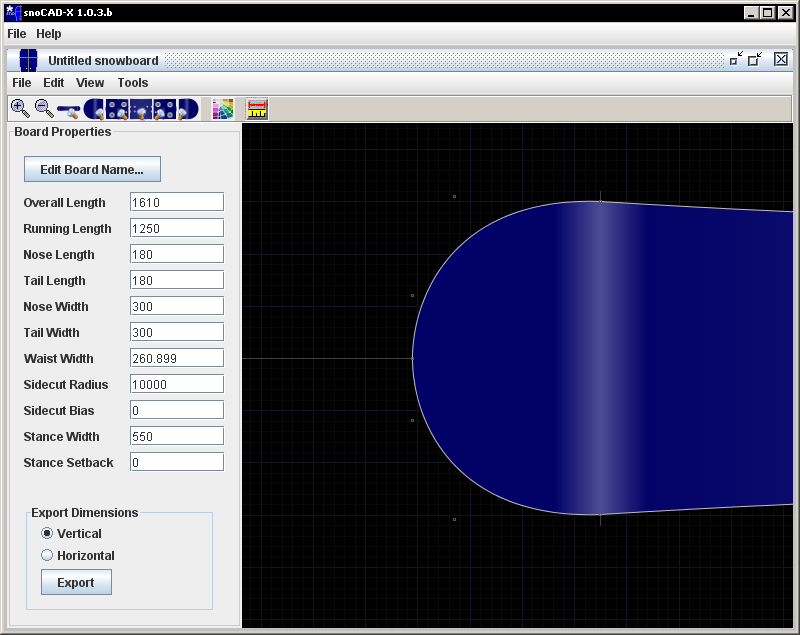Focus the Overall Length input field
Viewport: 800px width, 635px height.
coord(176,202)
